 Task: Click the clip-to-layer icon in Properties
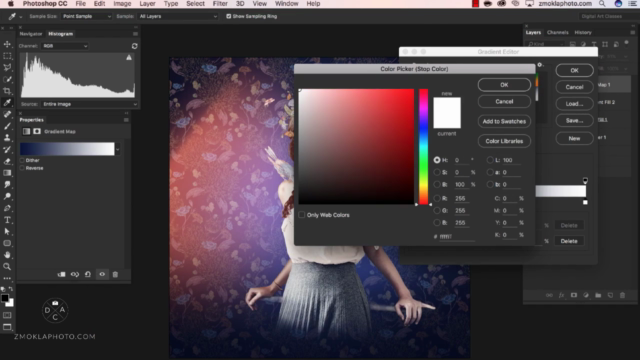(x=61, y=274)
